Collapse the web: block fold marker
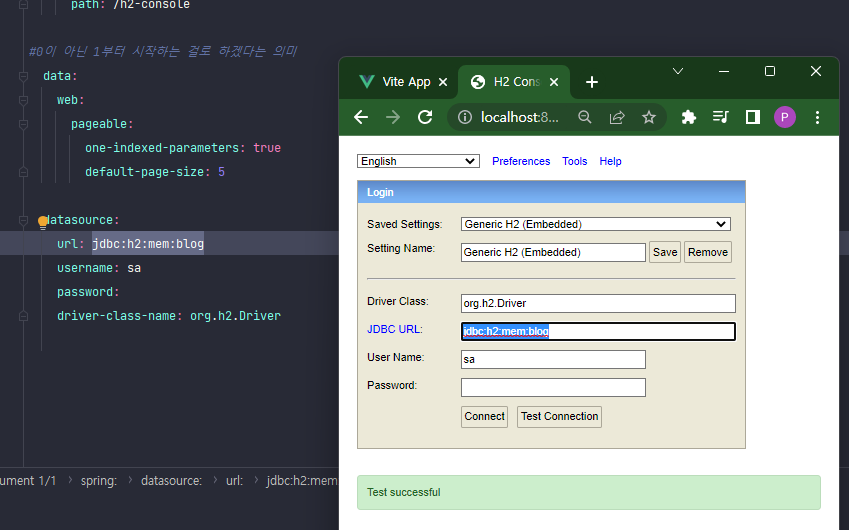Image resolution: width=849 pixels, height=530 pixels. coord(23,100)
